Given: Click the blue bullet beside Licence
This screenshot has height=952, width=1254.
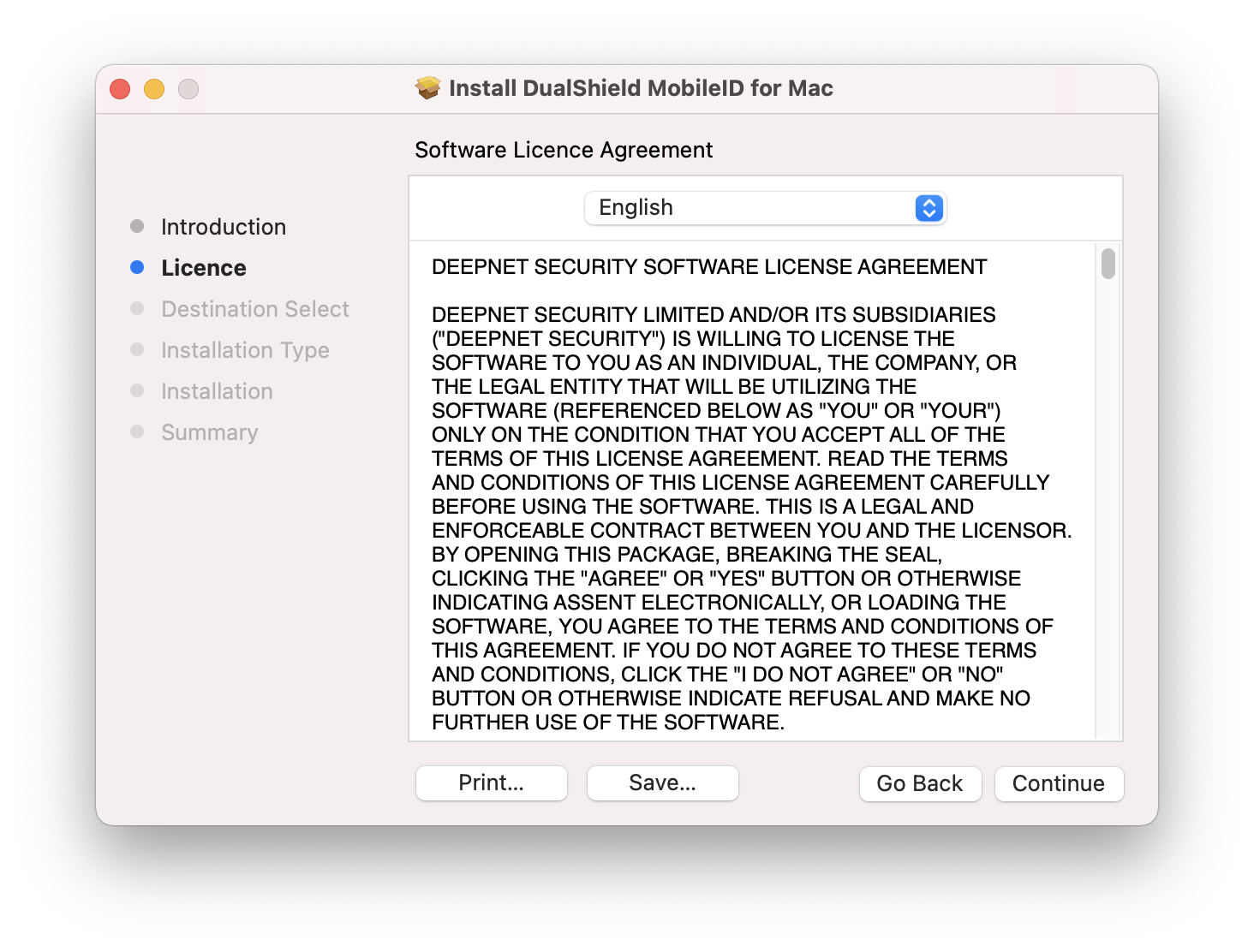Looking at the screenshot, I should (x=137, y=267).
